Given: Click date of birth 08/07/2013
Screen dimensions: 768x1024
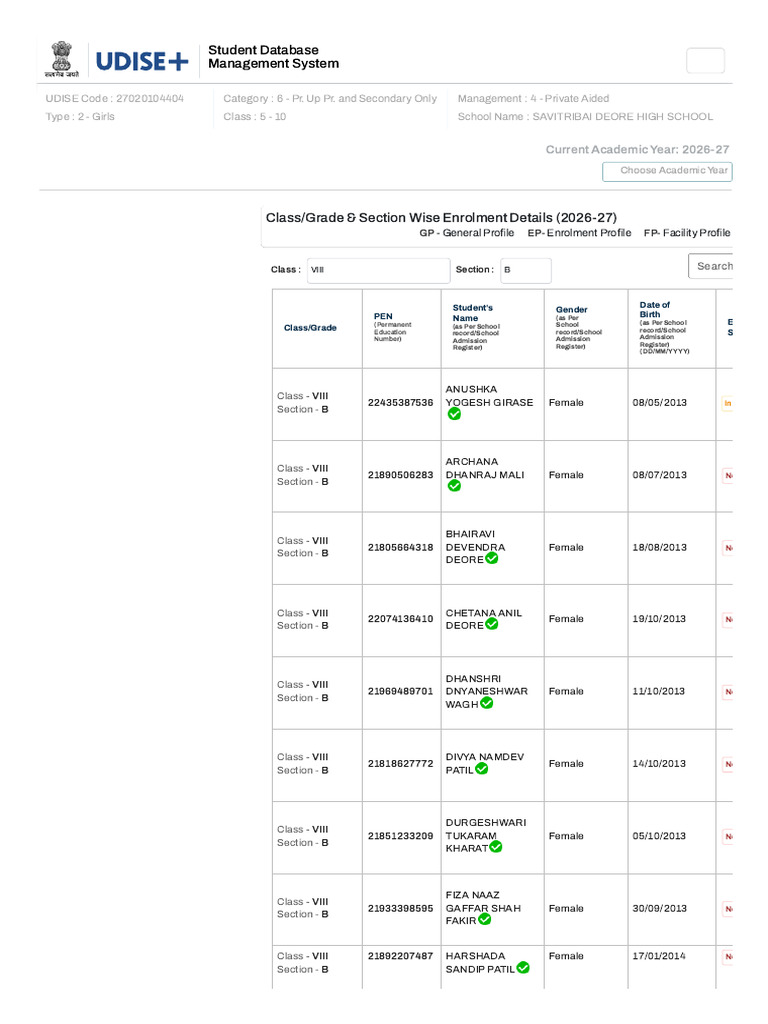Looking at the screenshot, I should 659,475.
